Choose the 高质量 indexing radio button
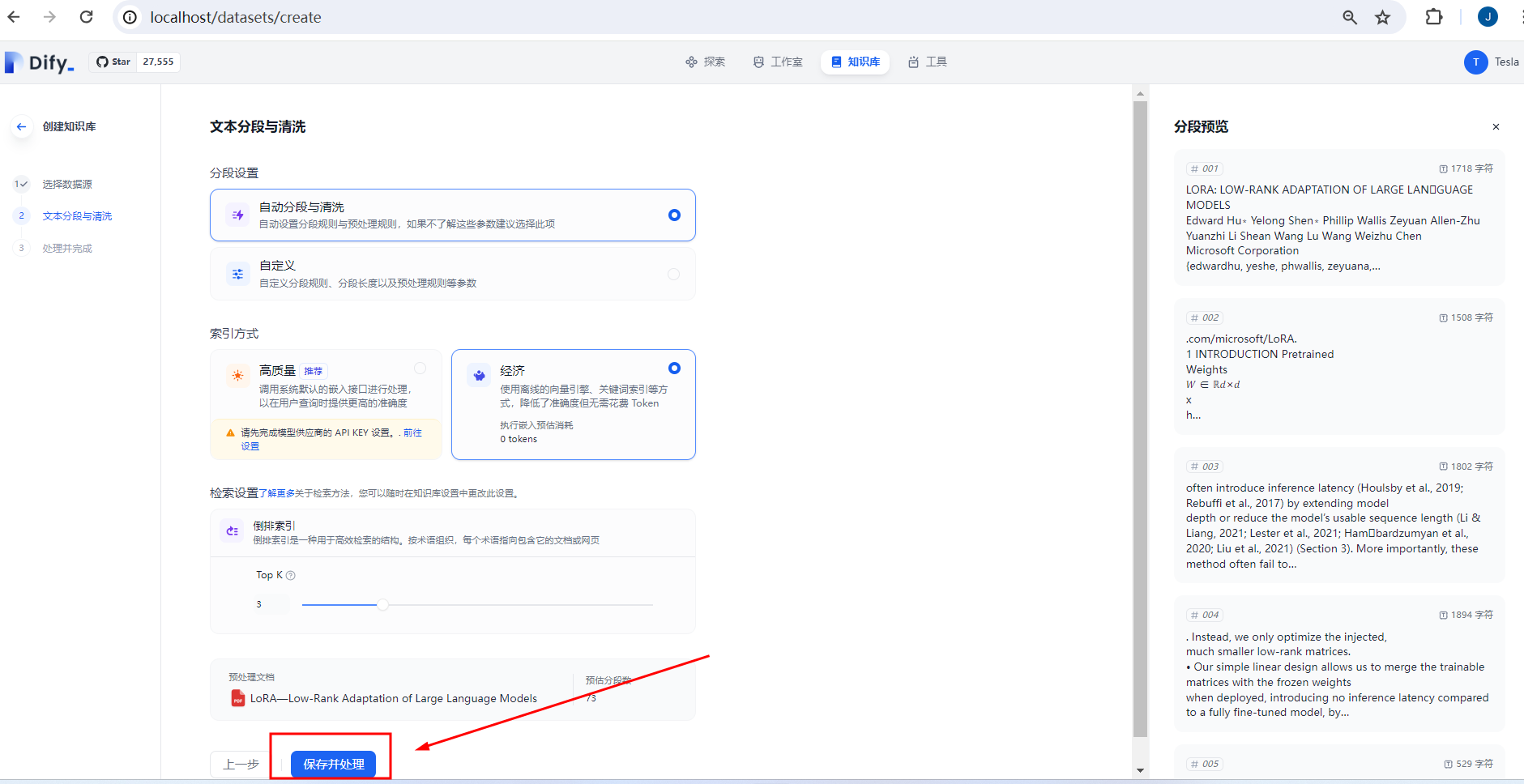The width and height of the screenshot is (1524, 784). [x=420, y=369]
